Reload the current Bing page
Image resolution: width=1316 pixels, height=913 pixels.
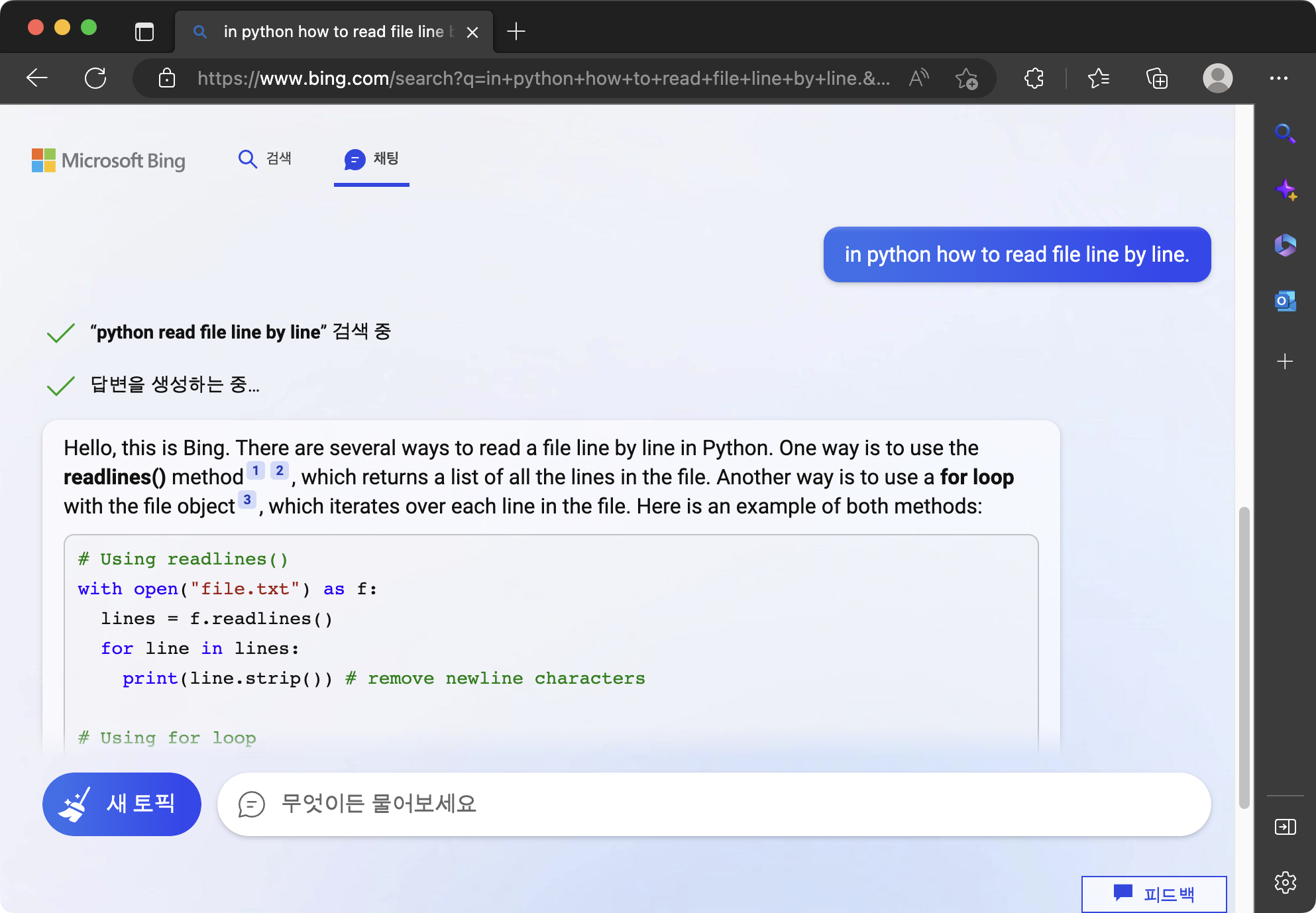(95, 78)
